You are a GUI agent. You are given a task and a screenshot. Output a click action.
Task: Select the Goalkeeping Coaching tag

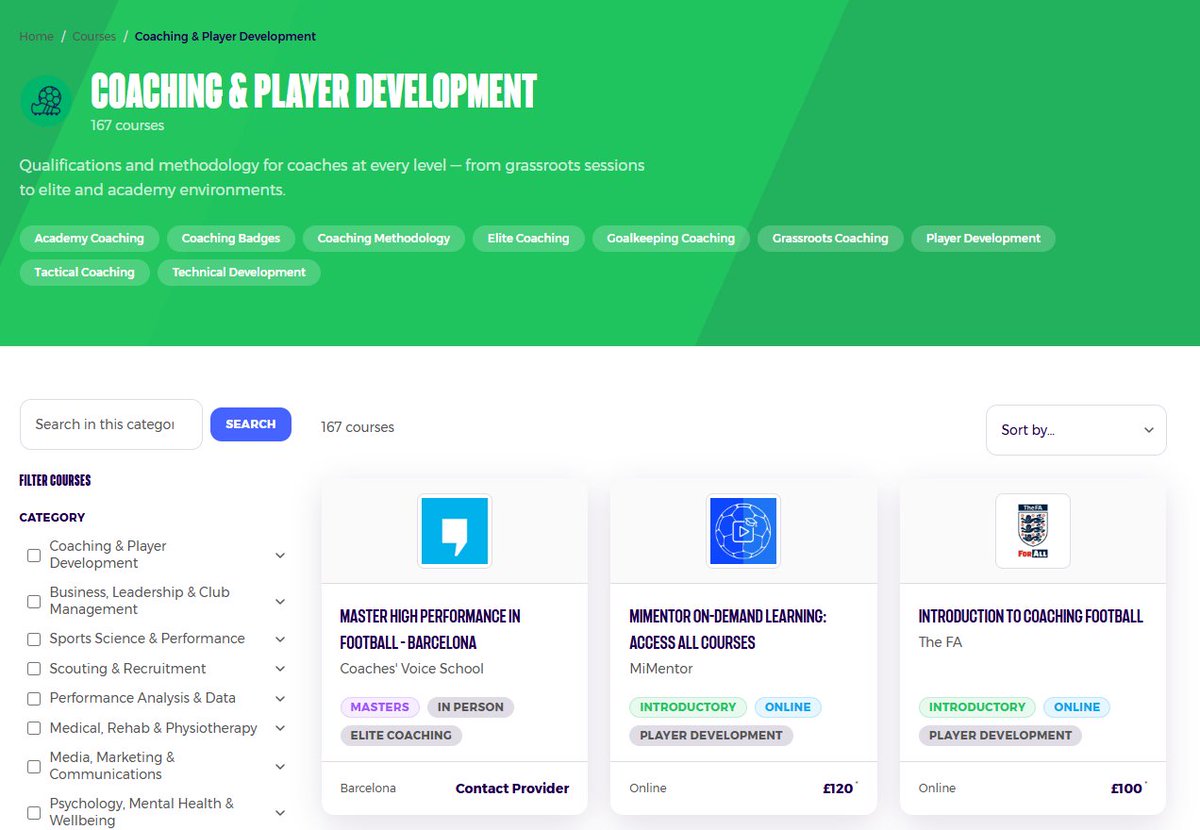point(671,238)
